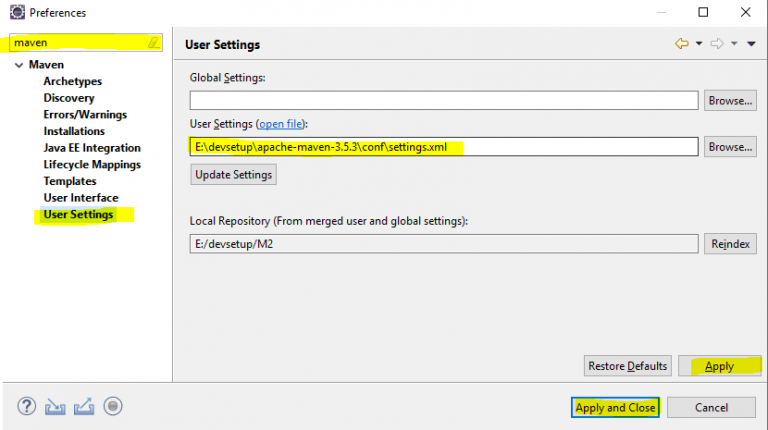Select Lifecycle Mappings preference page

click(92, 165)
